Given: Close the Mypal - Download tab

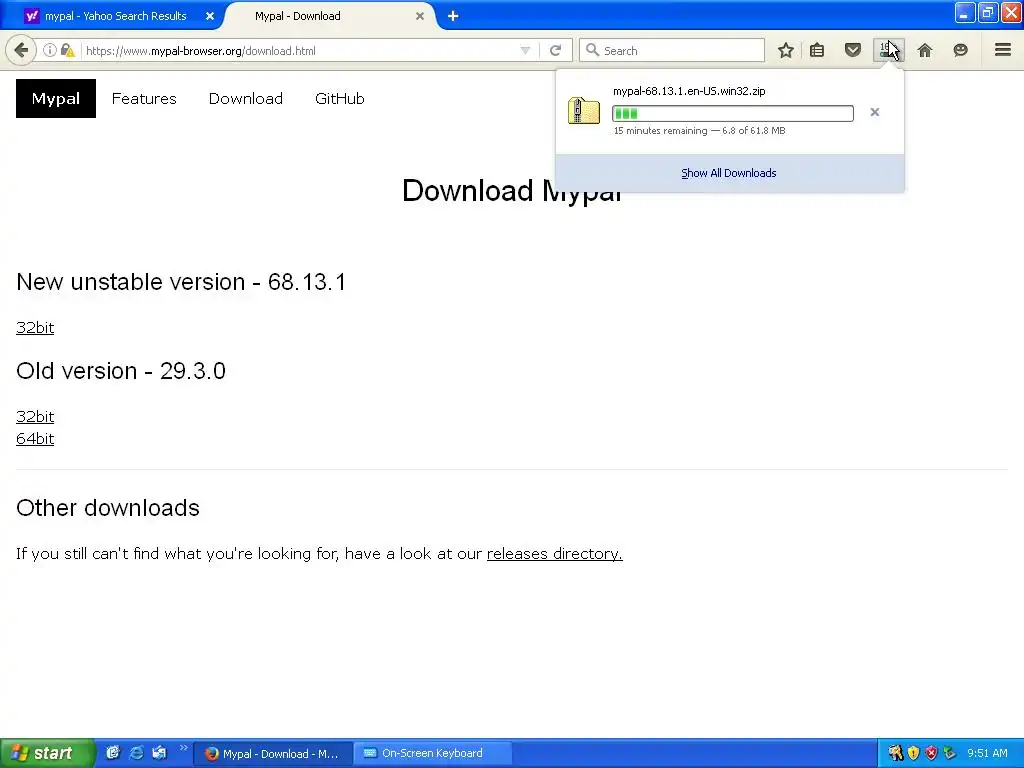Looking at the screenshot, I should (420, 16).
